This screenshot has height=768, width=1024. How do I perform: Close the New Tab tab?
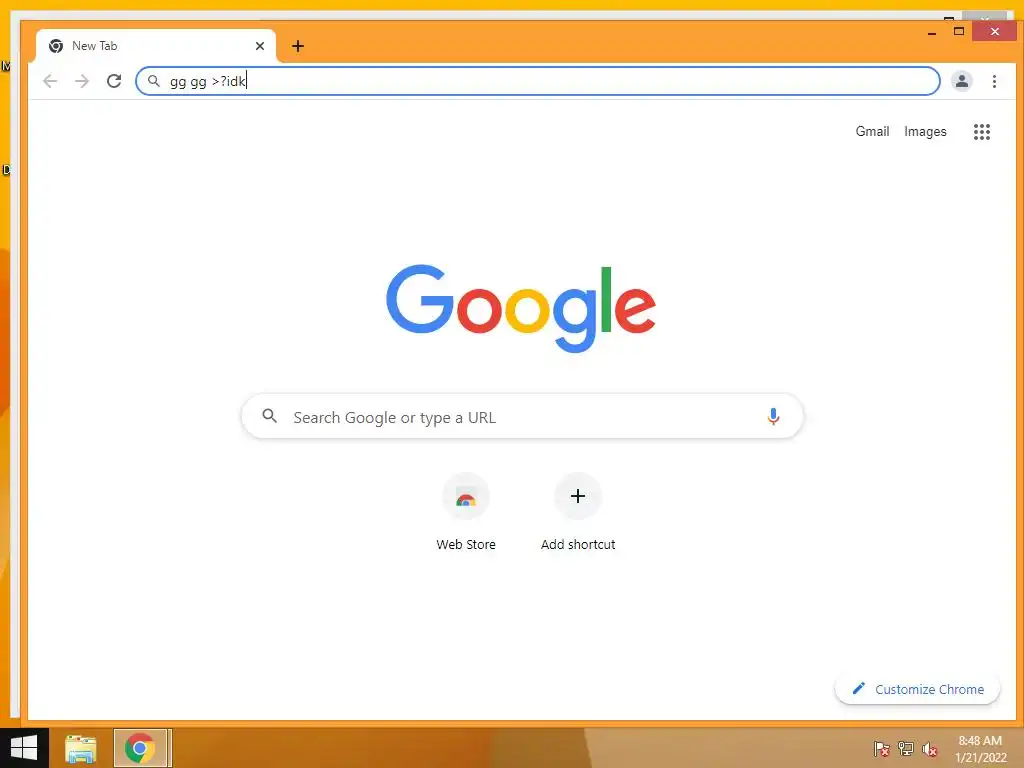click(x=260, y=46)
